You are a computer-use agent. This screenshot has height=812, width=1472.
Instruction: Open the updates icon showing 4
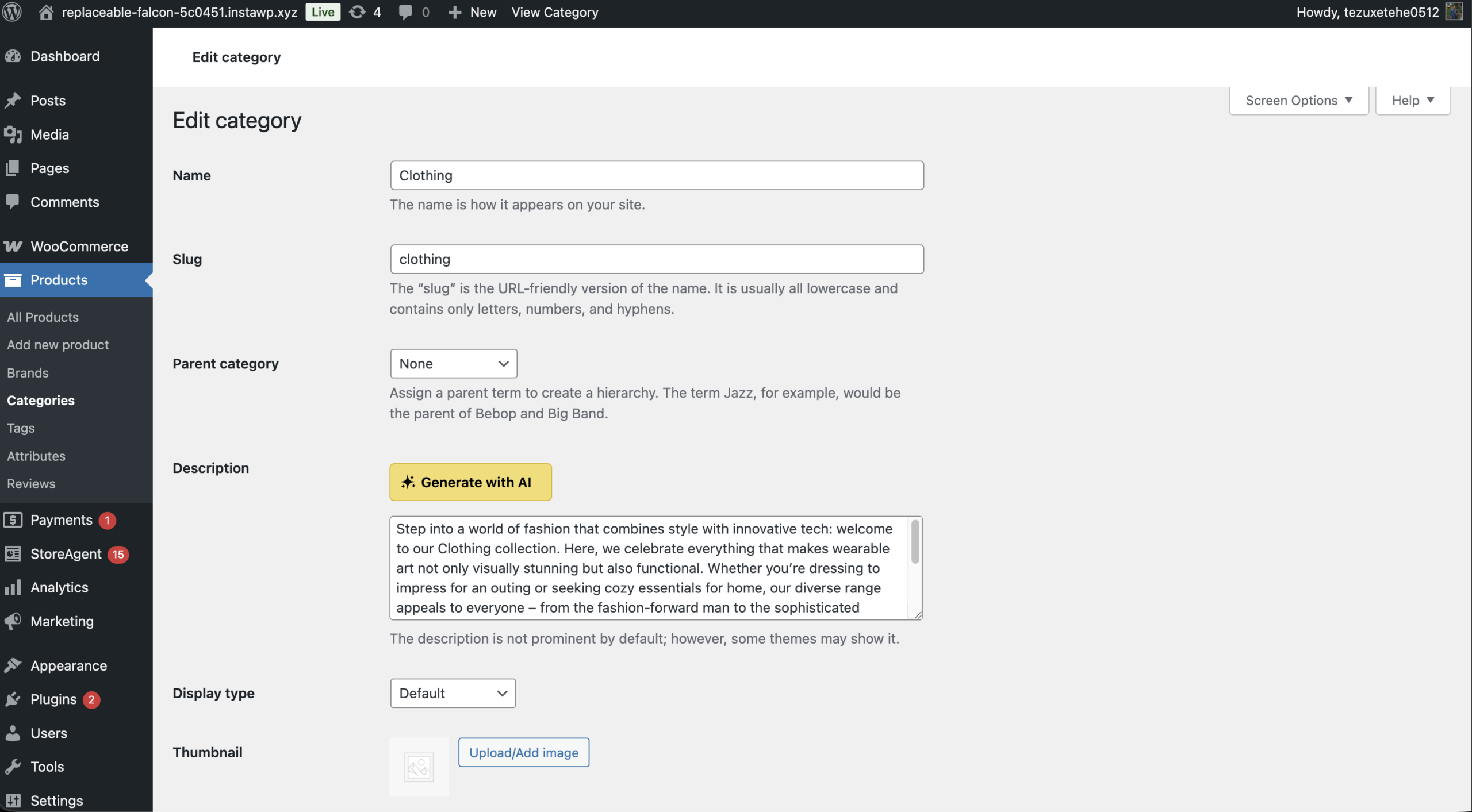tap(358, 12)
